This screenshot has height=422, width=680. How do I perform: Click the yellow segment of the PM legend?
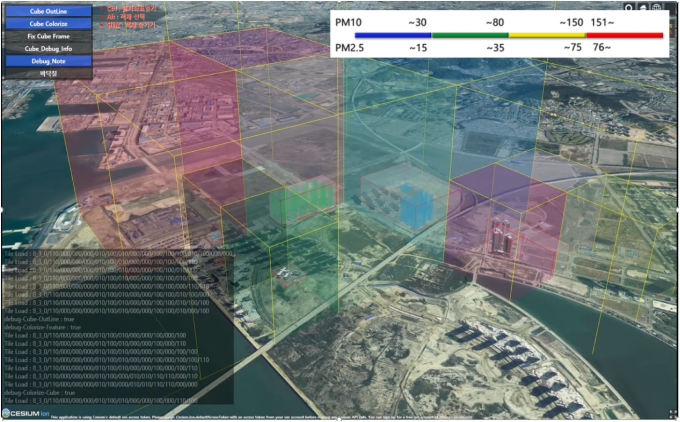[546, 35]
